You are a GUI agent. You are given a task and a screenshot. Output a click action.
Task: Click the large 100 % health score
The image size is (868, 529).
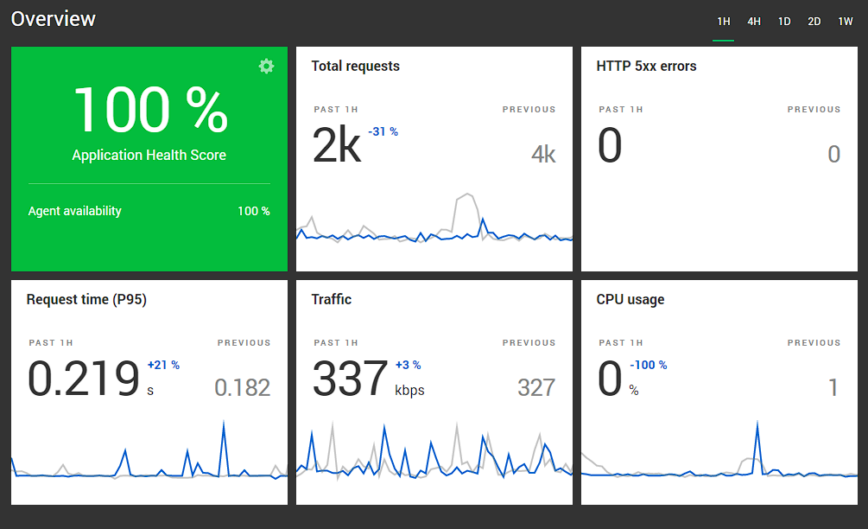(150, 110)
